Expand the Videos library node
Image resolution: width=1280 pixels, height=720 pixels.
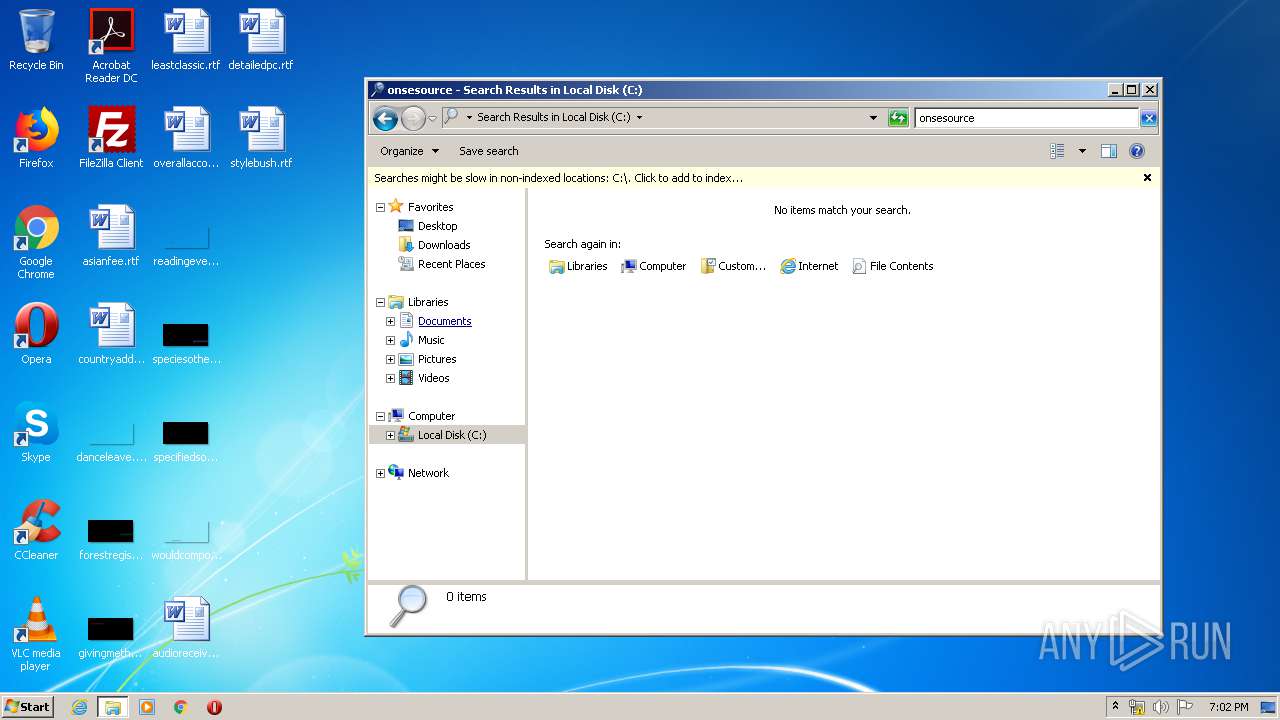(x=390, y=378)
